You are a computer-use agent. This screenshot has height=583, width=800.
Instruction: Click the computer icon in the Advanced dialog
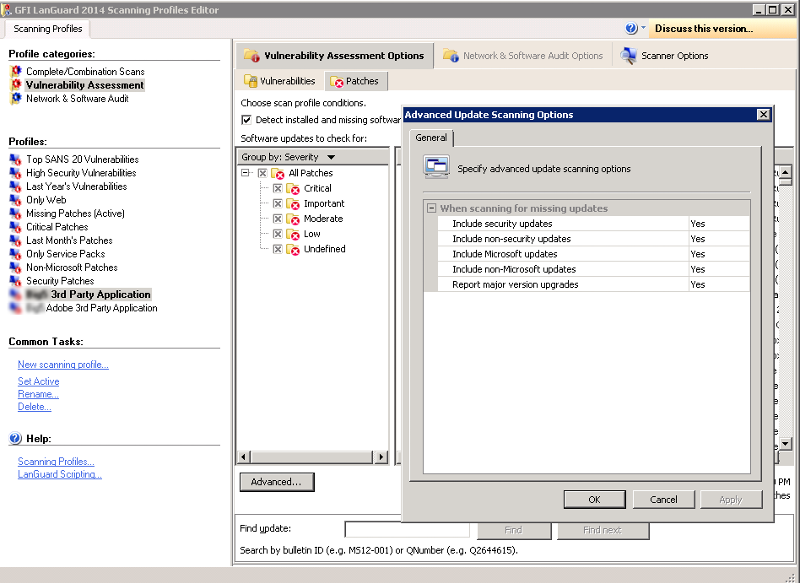[437, 167]
